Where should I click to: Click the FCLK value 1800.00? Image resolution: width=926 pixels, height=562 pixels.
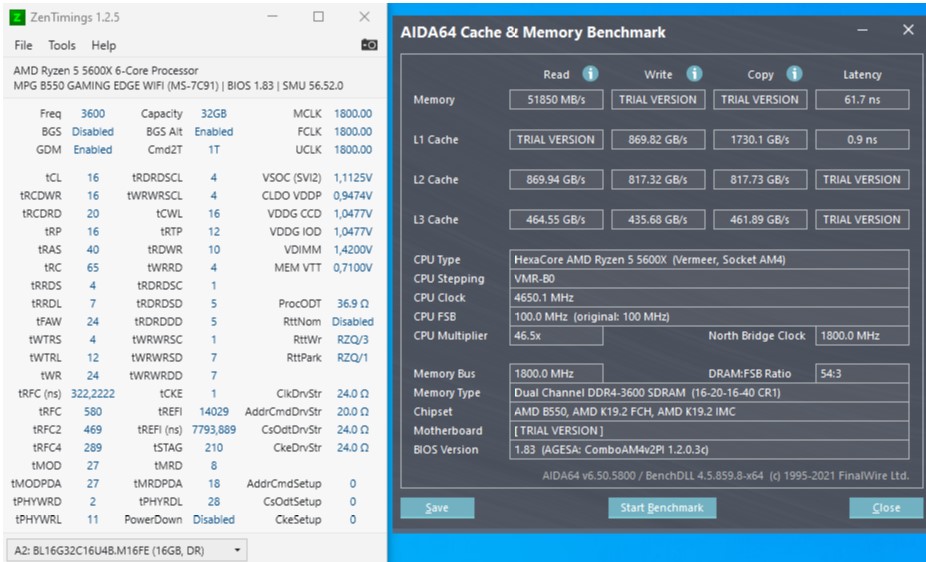(x=353, y=132)
